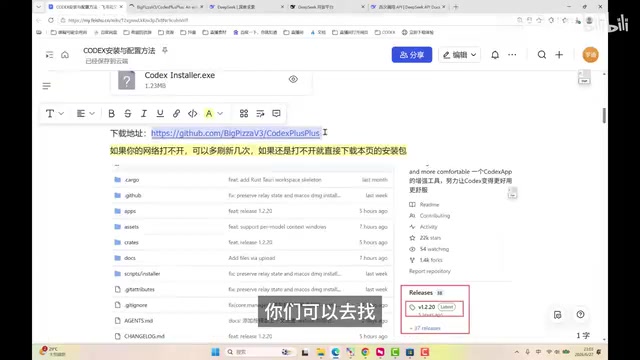Screen dimensions: 640x360
Task: Toggle bold formatting
Action: (x=111, y=113)
